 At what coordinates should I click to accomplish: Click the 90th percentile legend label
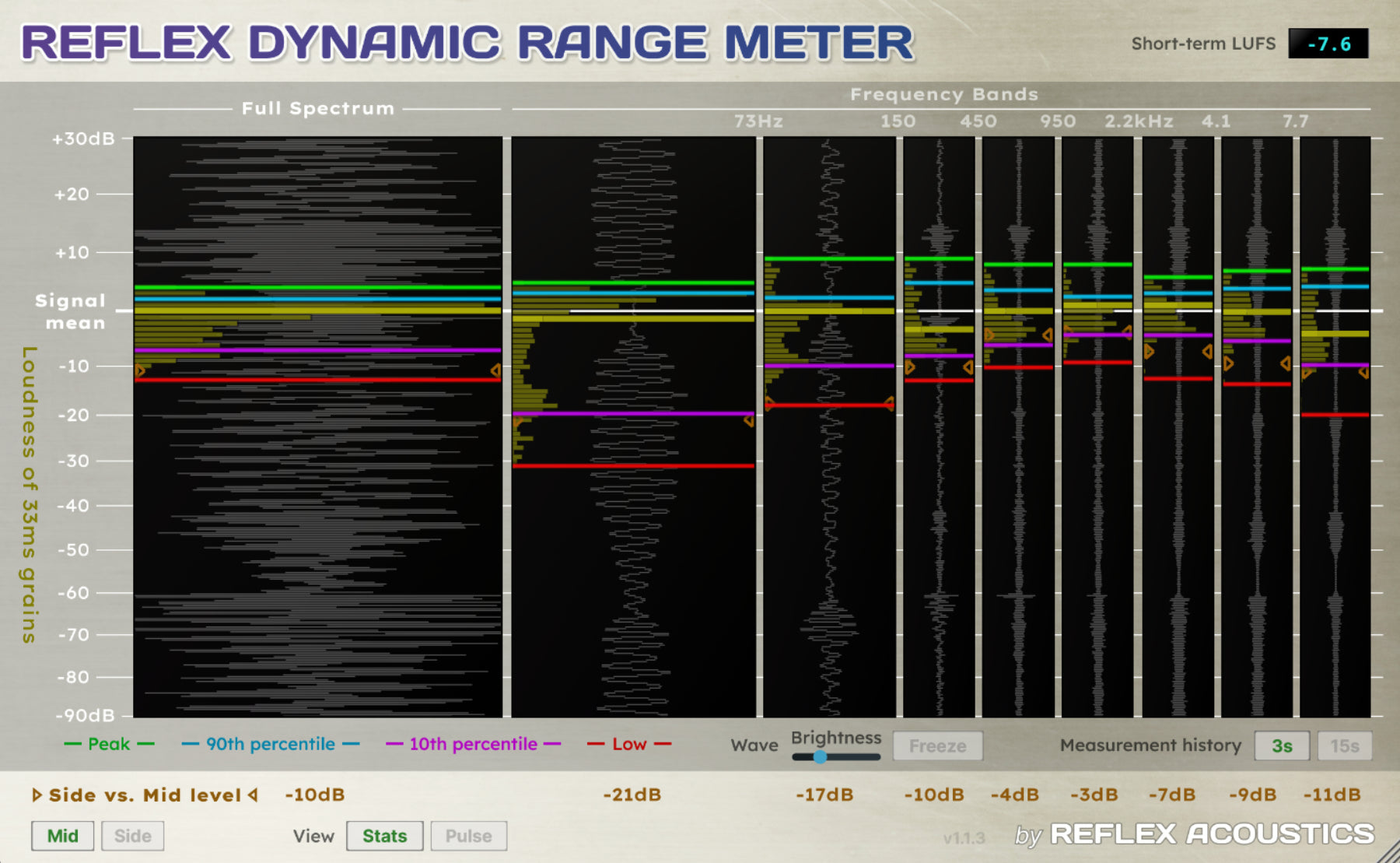tap(270, 744)
